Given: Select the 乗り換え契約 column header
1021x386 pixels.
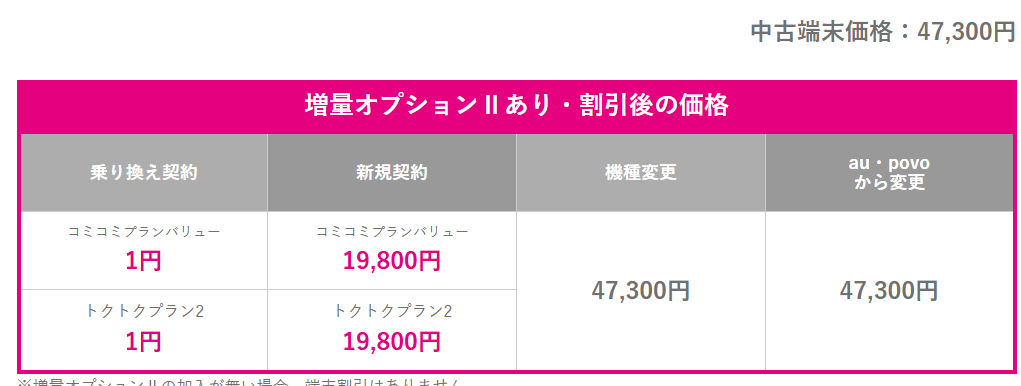Looking at the screenshot, I should (x=144, y=172).
